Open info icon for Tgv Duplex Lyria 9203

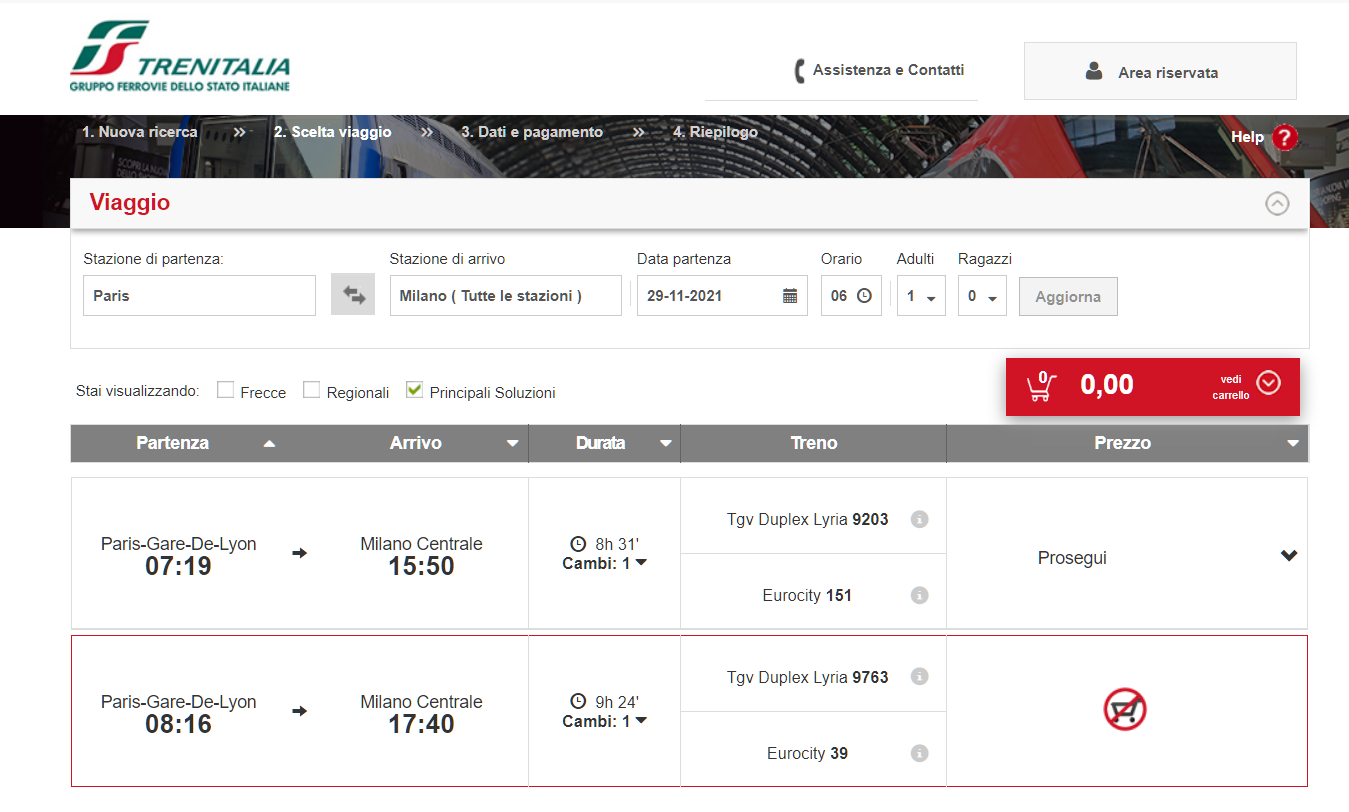(920, 519)
